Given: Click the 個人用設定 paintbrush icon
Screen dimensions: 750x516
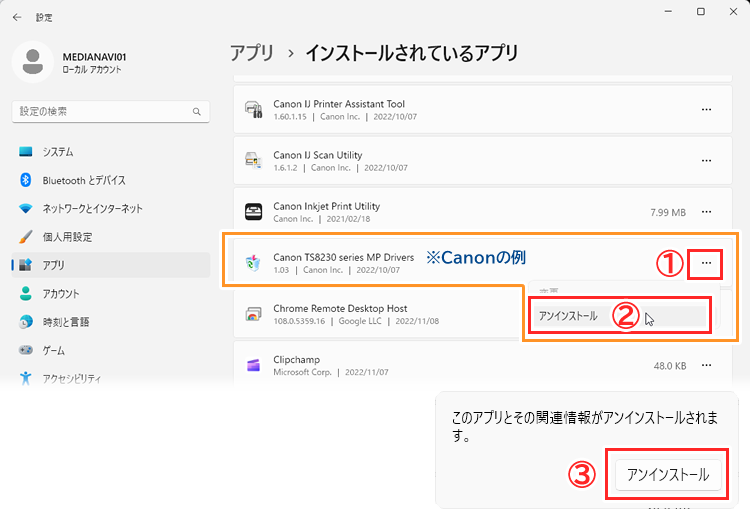Looking at the screenshot, I should [25, 237].
